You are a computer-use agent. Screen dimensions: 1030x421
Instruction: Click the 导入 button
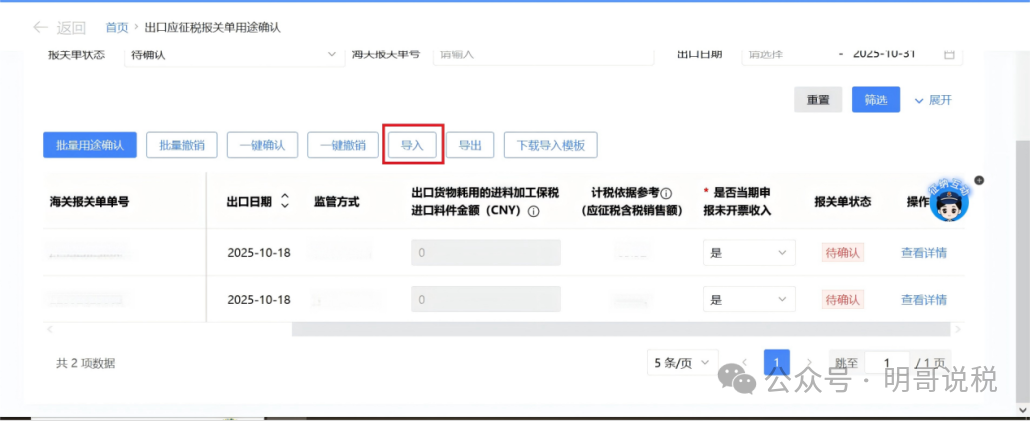tap(412, 145)
